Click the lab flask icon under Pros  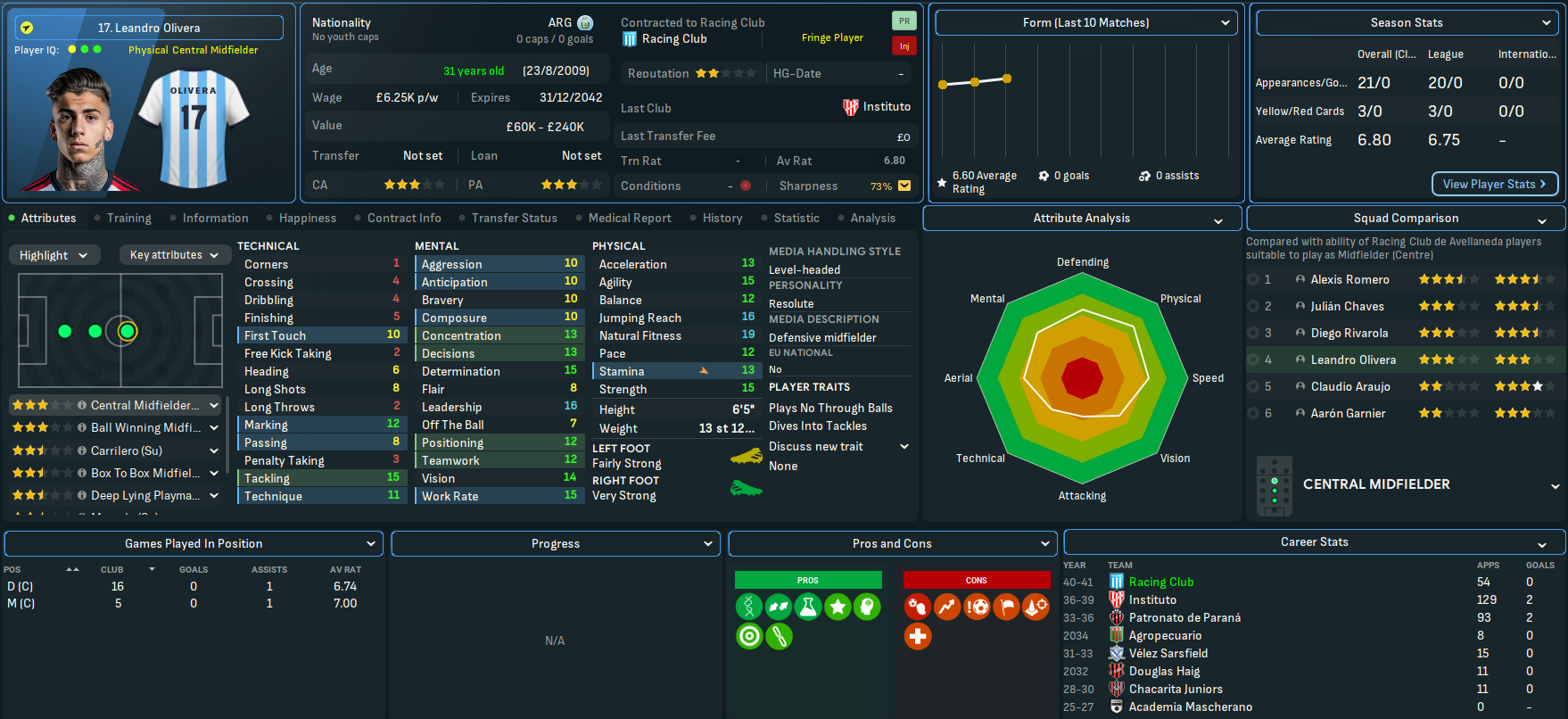point(808,607)
